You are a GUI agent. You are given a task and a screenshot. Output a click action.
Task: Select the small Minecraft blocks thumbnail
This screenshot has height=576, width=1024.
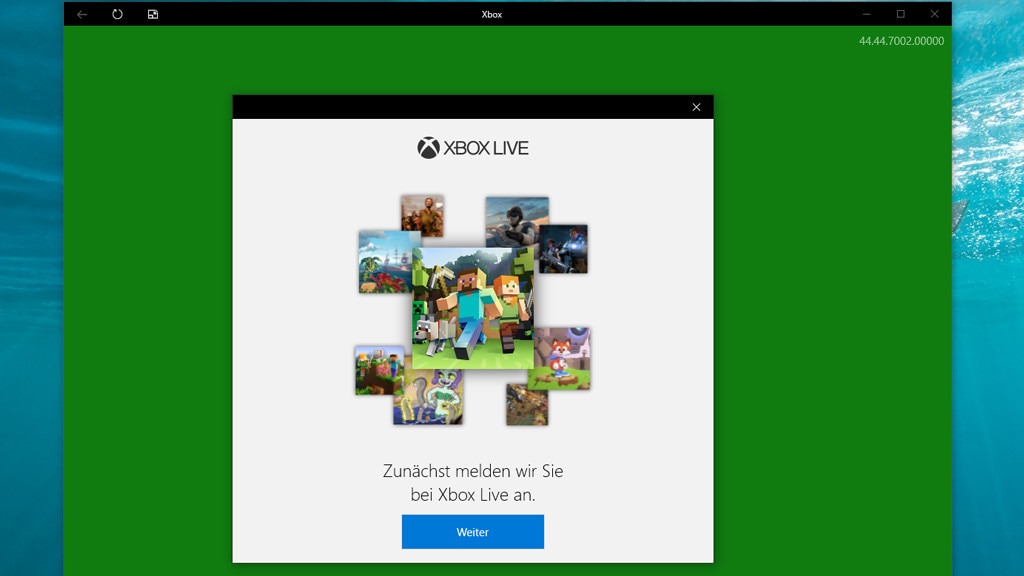pyautogui.click(x=379, y=370)
